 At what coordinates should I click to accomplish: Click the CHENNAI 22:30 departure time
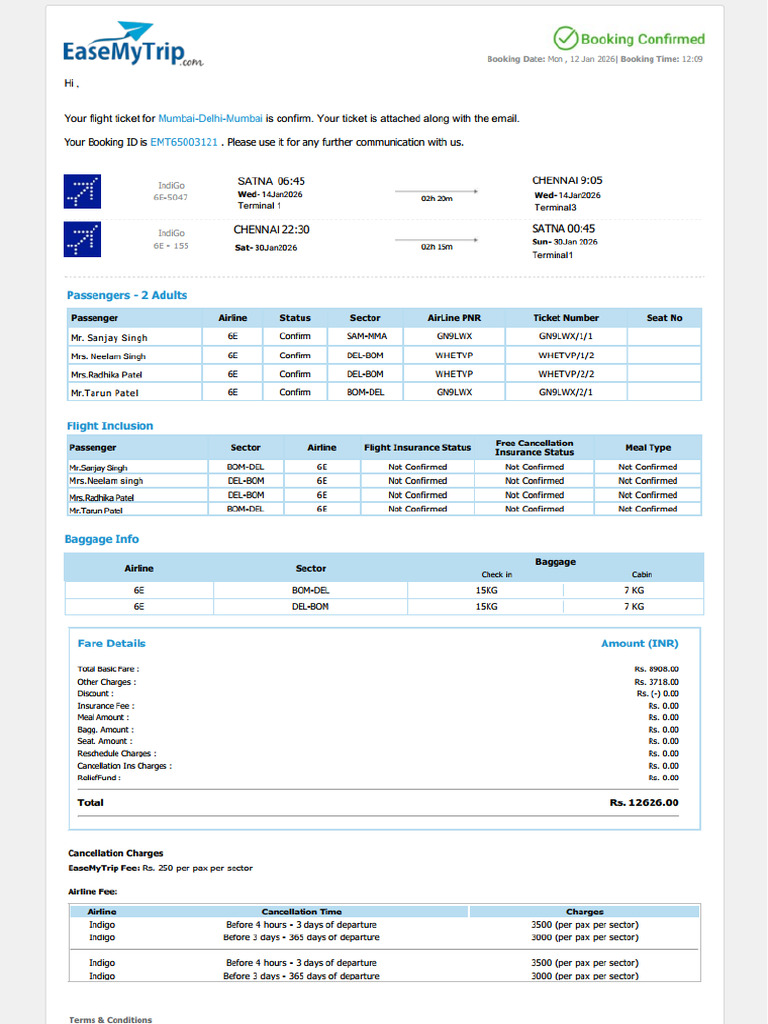tap(272, 229)
